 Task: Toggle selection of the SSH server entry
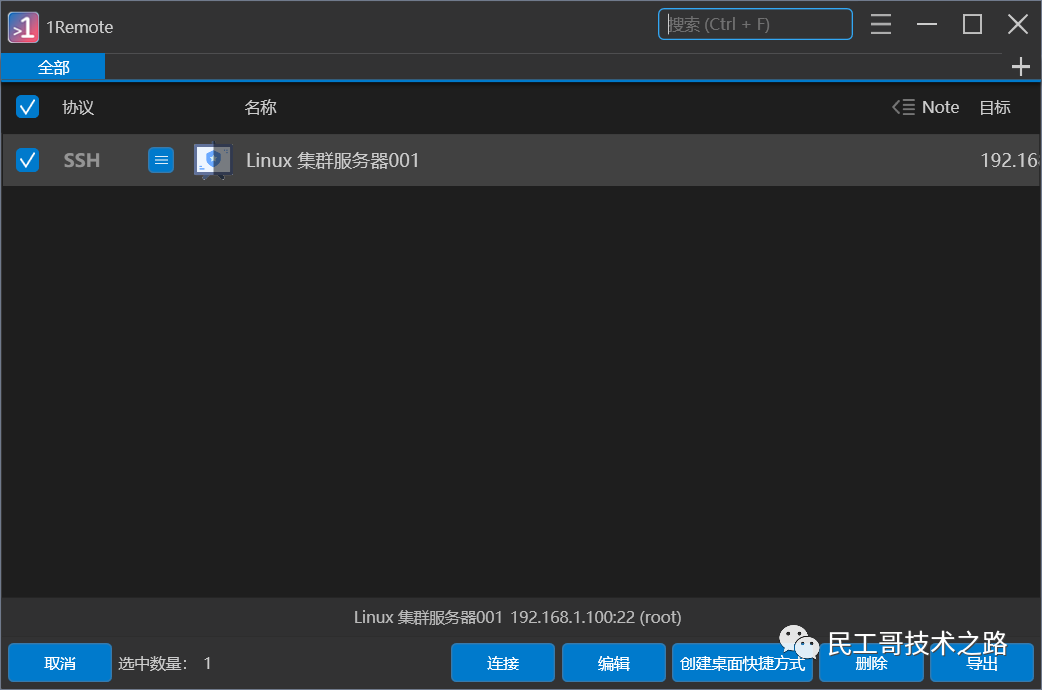click(26, 159)
